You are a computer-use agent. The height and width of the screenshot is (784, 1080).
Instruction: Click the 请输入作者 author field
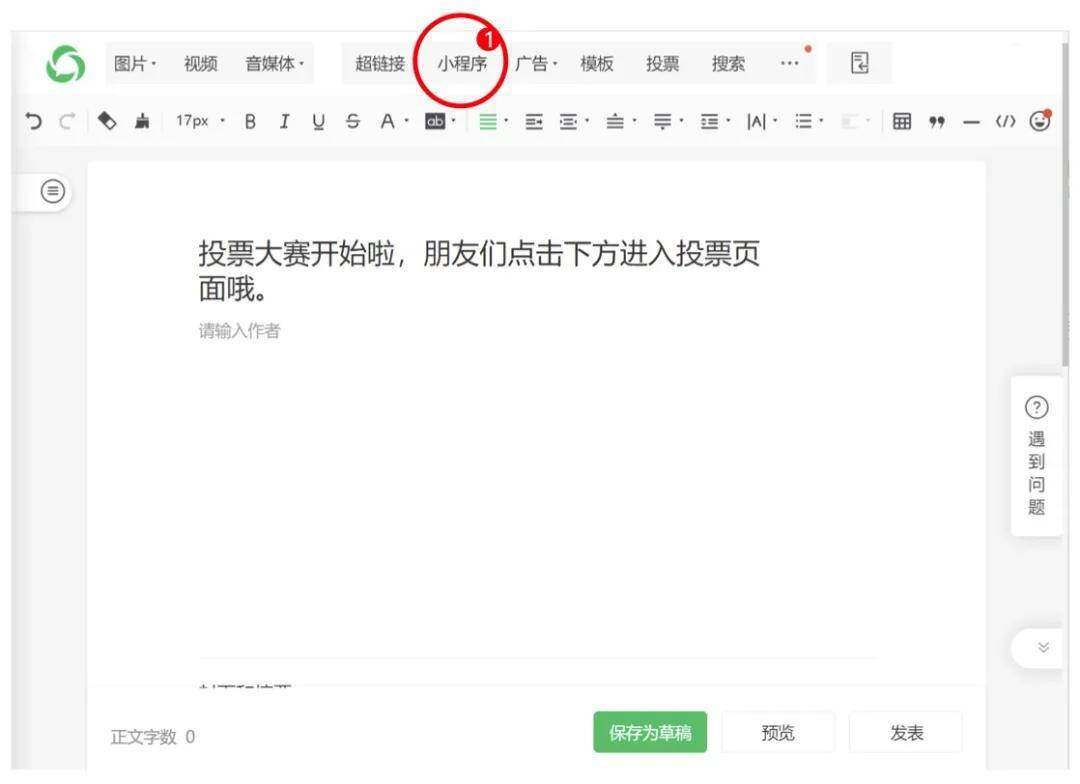click(x=239, y=332)
